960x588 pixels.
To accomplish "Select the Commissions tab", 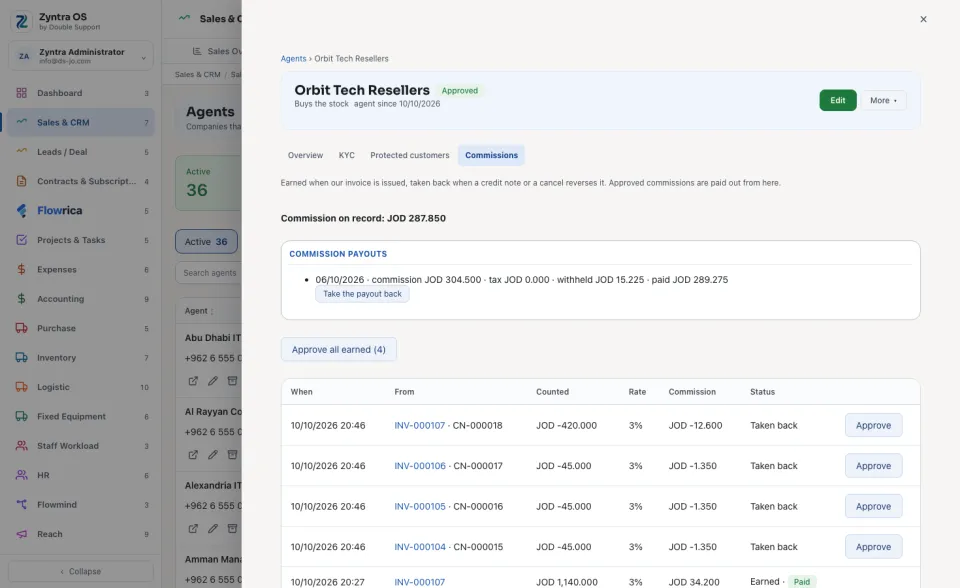I will [491, 156].
